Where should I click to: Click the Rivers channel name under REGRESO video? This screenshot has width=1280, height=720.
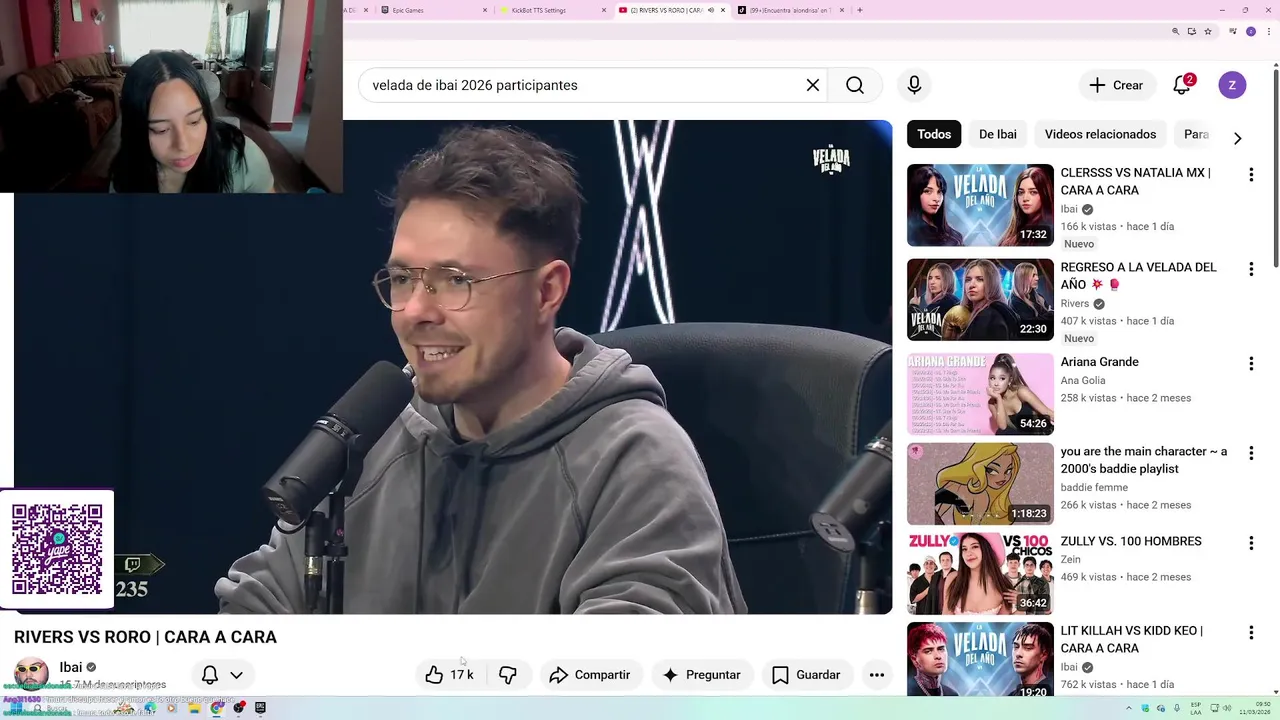click(x=1075, y=304)
